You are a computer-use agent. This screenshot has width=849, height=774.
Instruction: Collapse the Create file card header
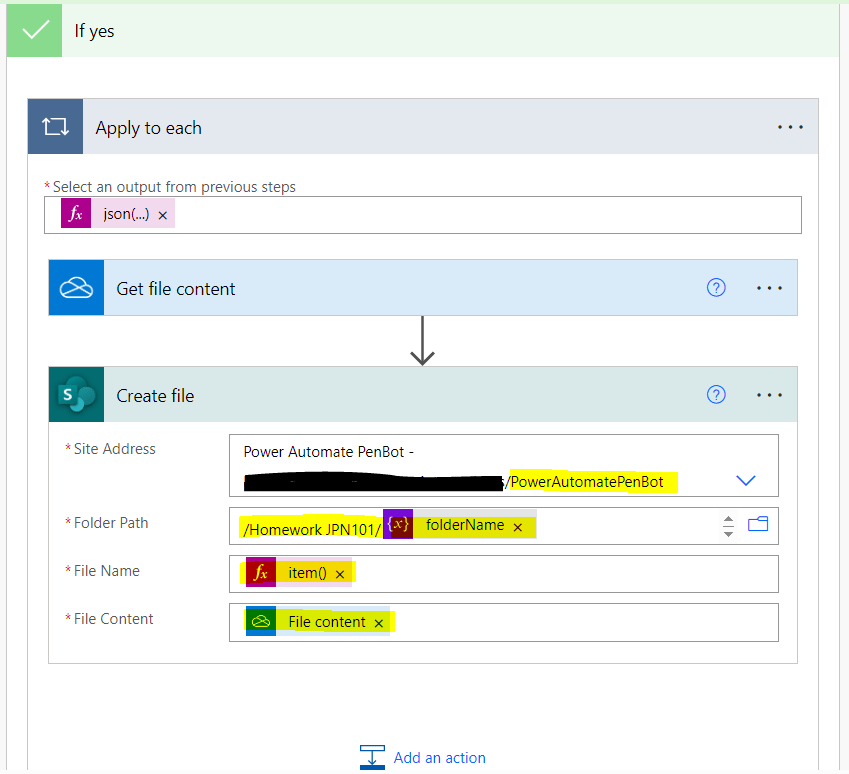pyautogui.click(x=400, y=395)
